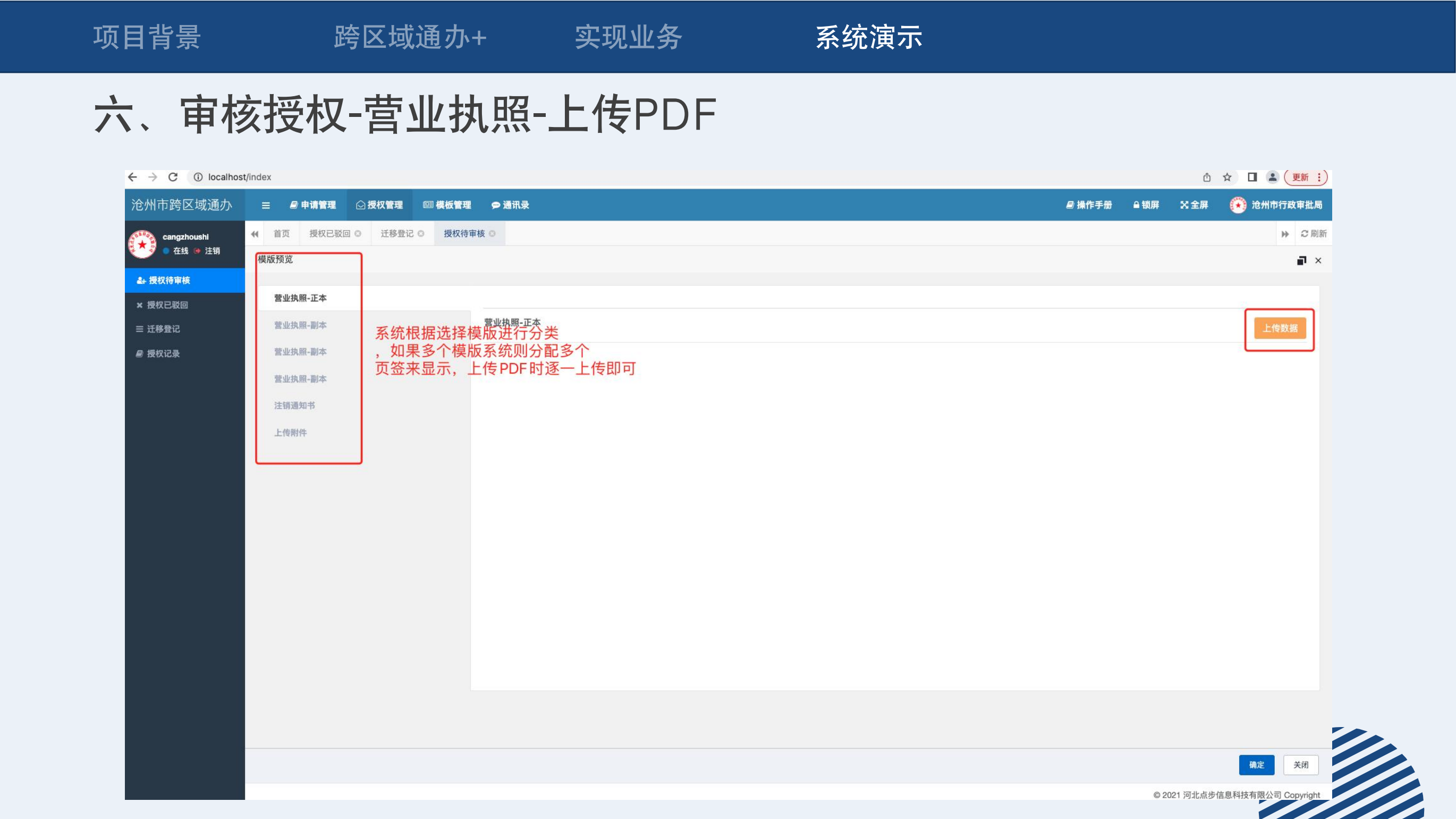Open the 操作手册 manual

(x=1089, y=205)
